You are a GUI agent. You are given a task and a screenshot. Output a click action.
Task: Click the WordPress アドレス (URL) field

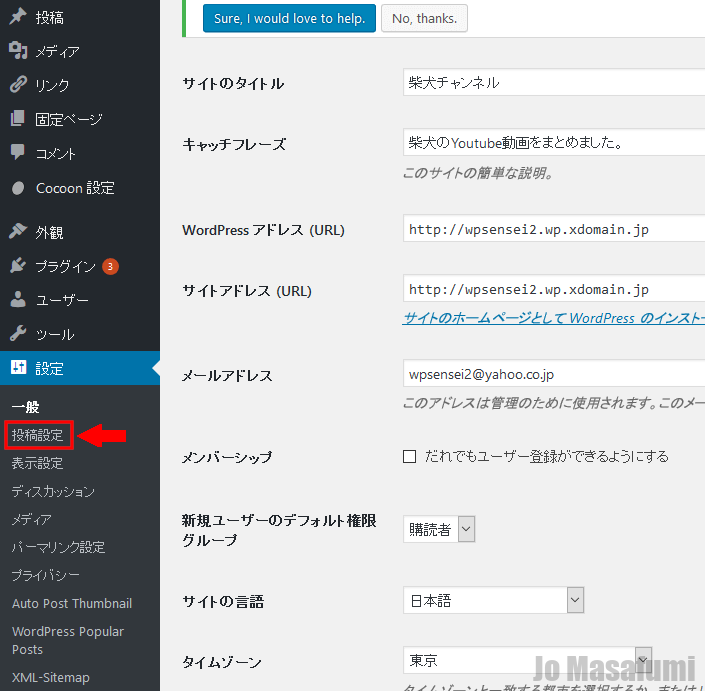tap(554, 228)
